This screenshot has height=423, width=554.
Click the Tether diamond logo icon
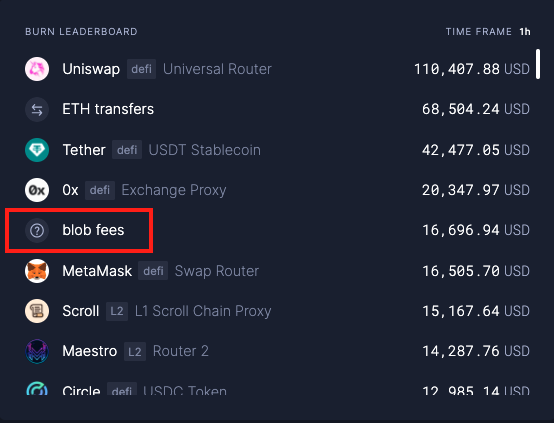37,150
